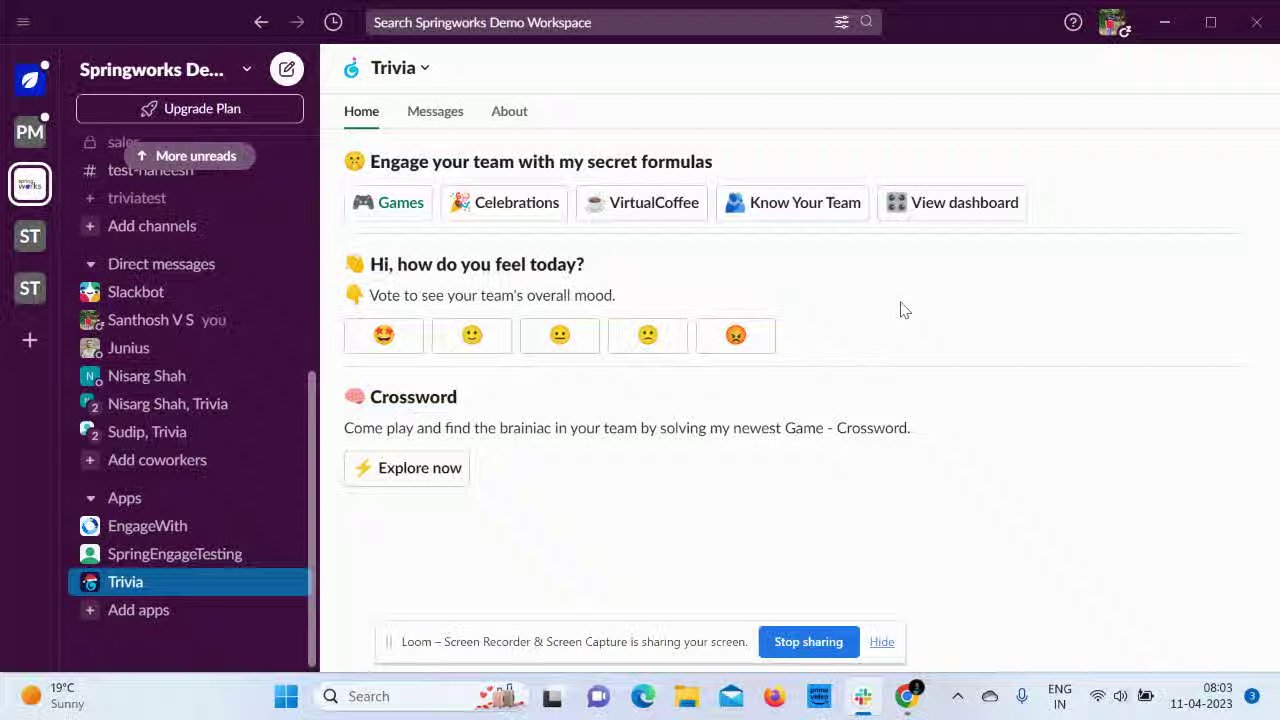The height and width of the screenshot is (720, 1280).
Task: Vote the star-struck mood emoji
Action: (384, 336)
